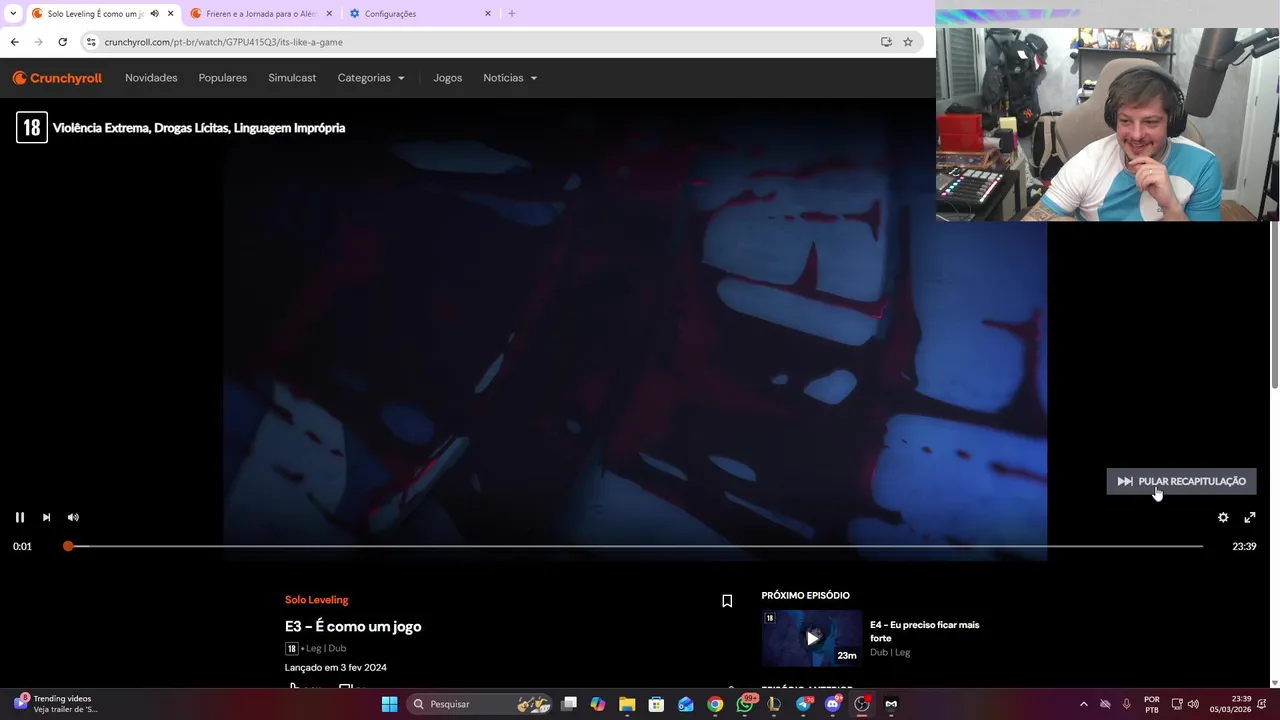Click the taskbar Pesquisar search box

480,704
